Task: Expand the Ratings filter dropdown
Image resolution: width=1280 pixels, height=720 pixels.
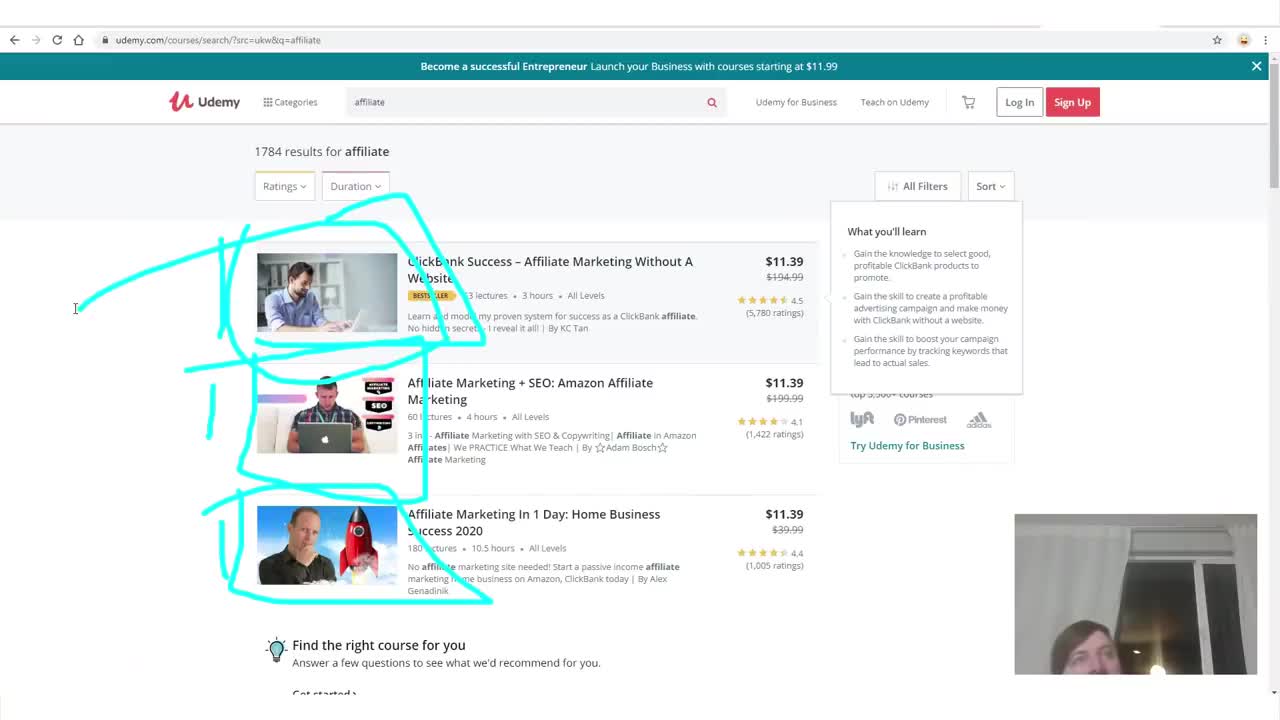Action: (x=285, y=186)
